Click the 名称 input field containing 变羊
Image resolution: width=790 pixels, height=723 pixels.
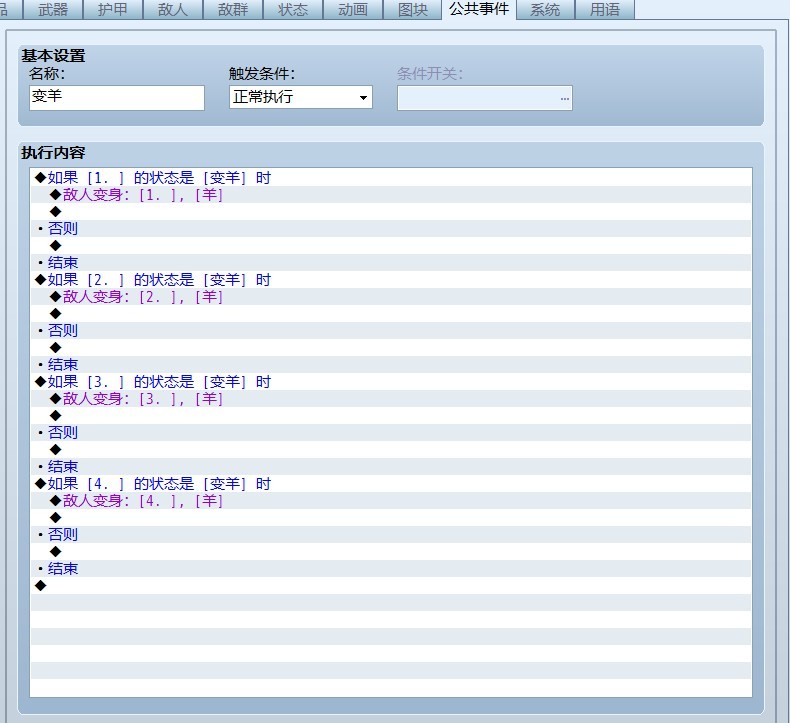tap(117, 97)
